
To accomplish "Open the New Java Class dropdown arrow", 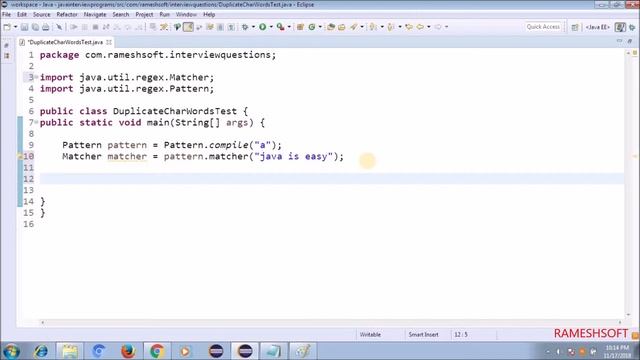I will [320, 27].
